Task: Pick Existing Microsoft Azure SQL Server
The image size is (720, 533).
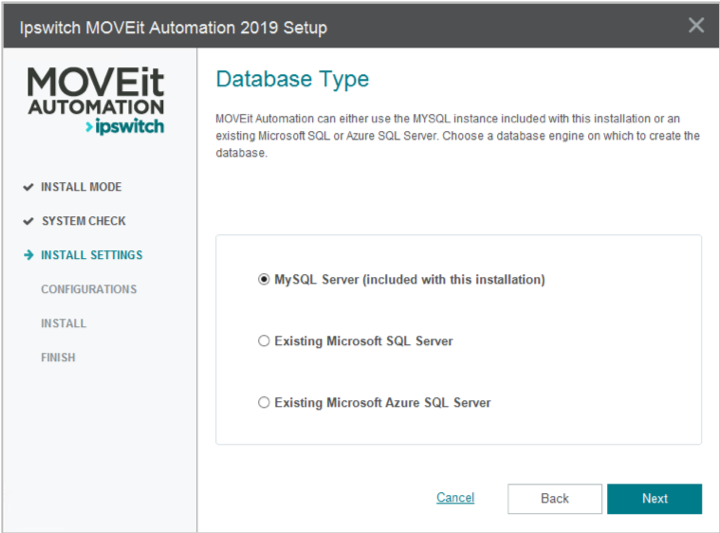Action: pyautogui.click(x=264, y=403)
